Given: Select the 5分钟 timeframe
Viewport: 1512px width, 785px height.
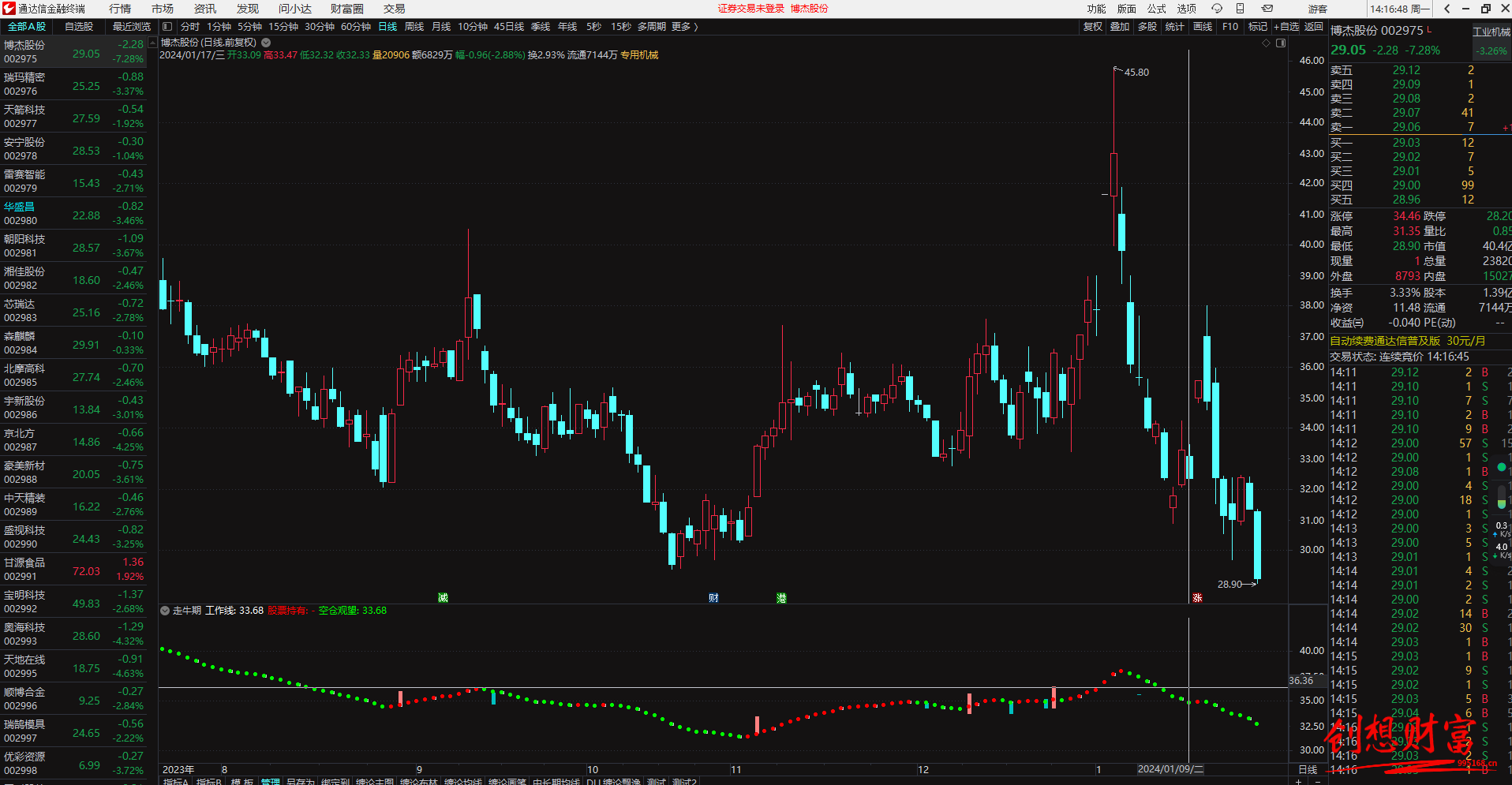Looking at the screenshot, I should tap(250, 27).
